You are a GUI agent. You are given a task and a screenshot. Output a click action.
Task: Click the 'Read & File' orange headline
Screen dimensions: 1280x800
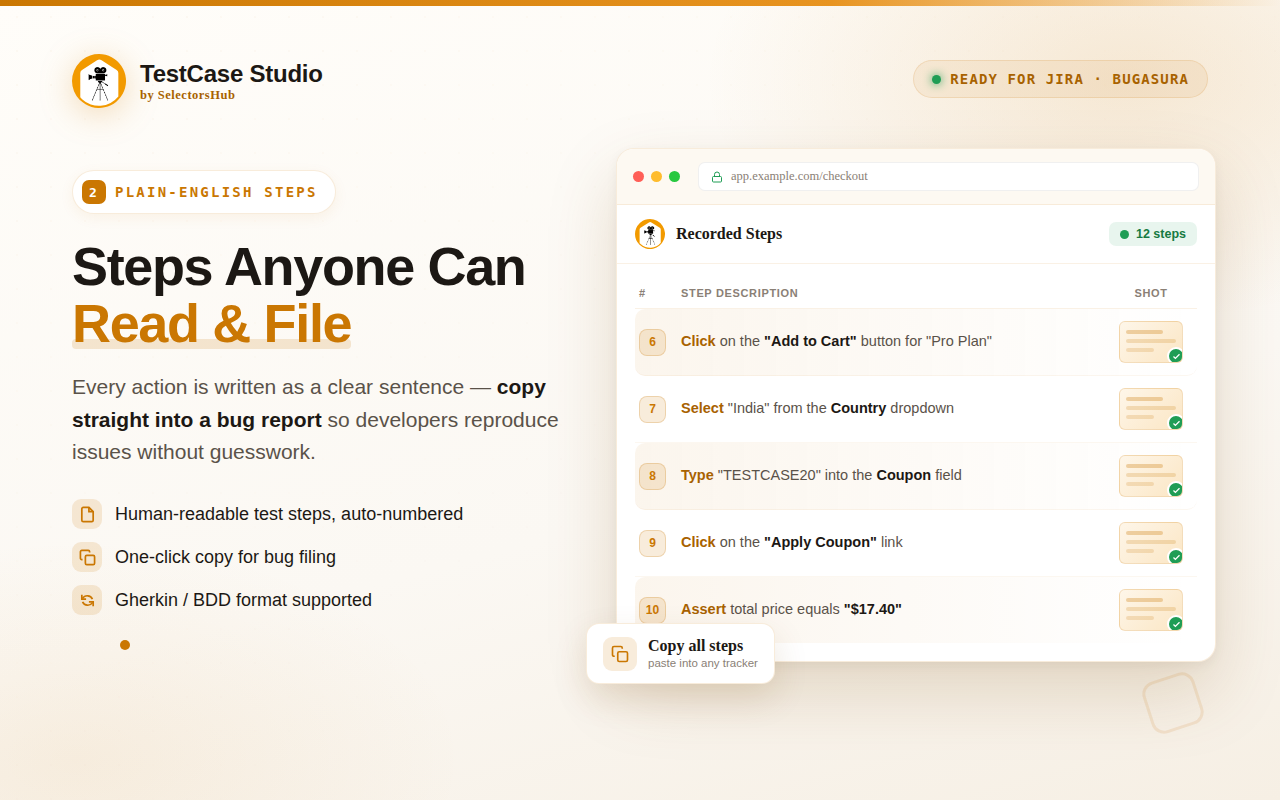[211, 324]
